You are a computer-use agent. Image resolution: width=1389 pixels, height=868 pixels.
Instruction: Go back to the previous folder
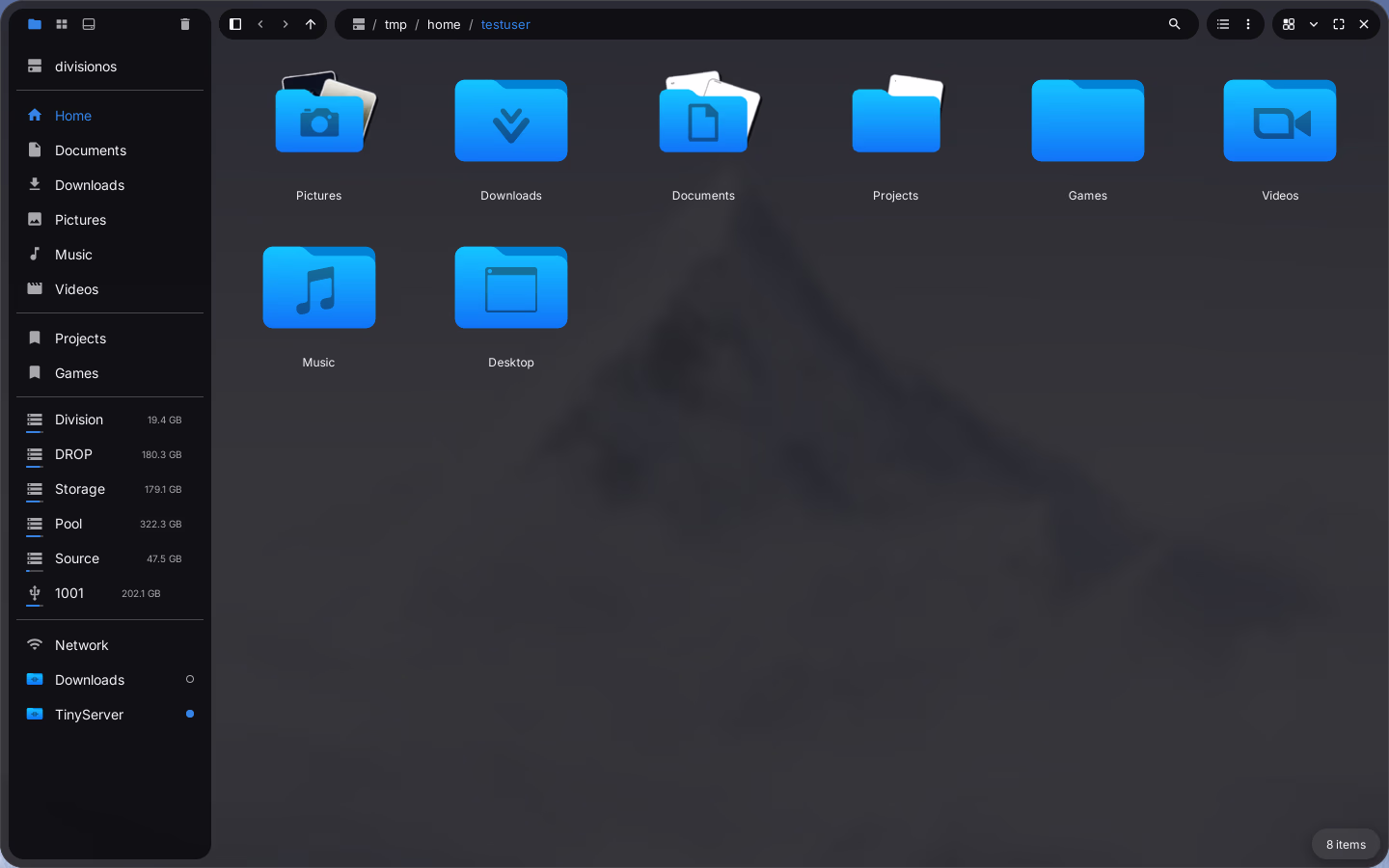pos(260,24)
